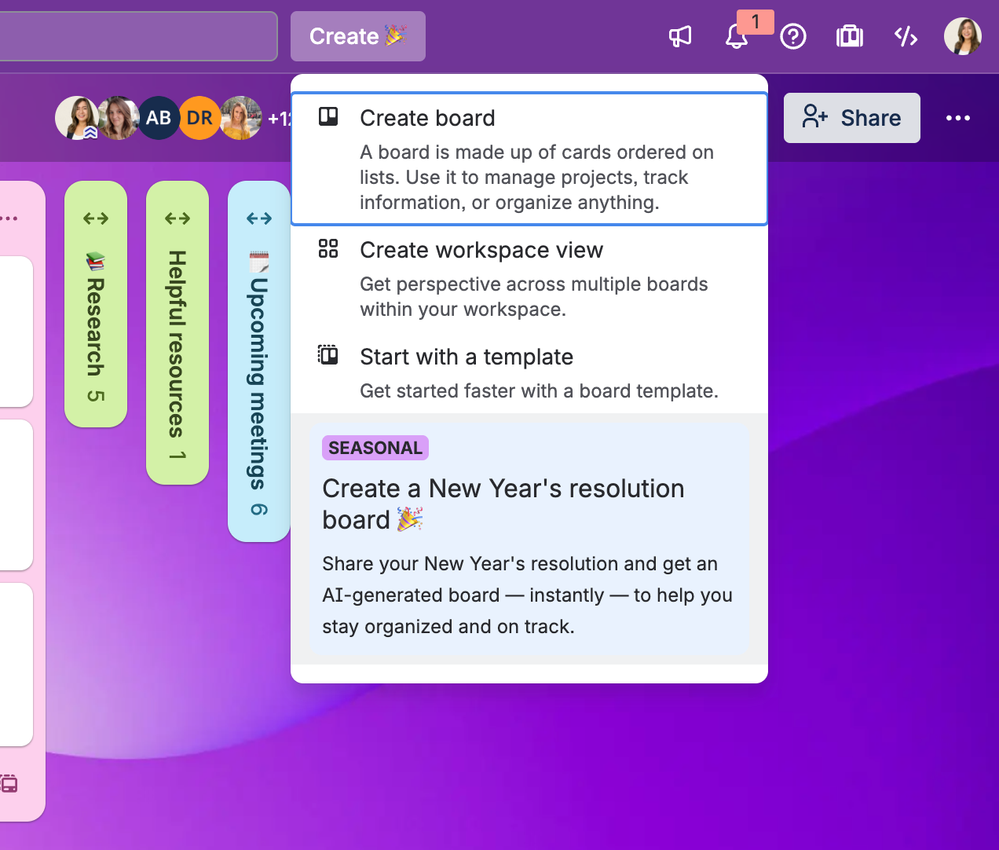Open DR member's avatar
The height and width of the screenshot is (850, 999).
(199, 118)
